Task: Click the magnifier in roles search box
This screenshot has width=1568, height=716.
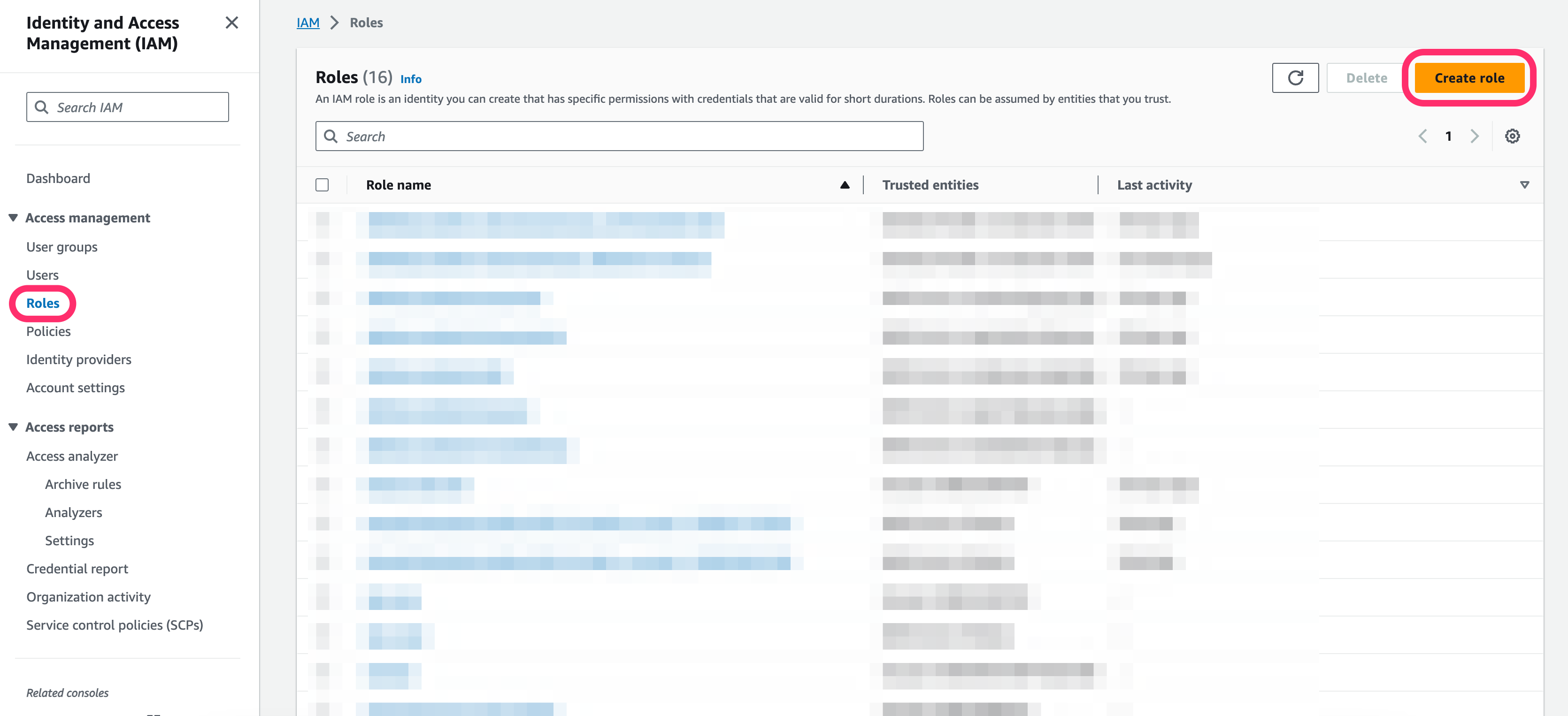Action: pos(331,136)
